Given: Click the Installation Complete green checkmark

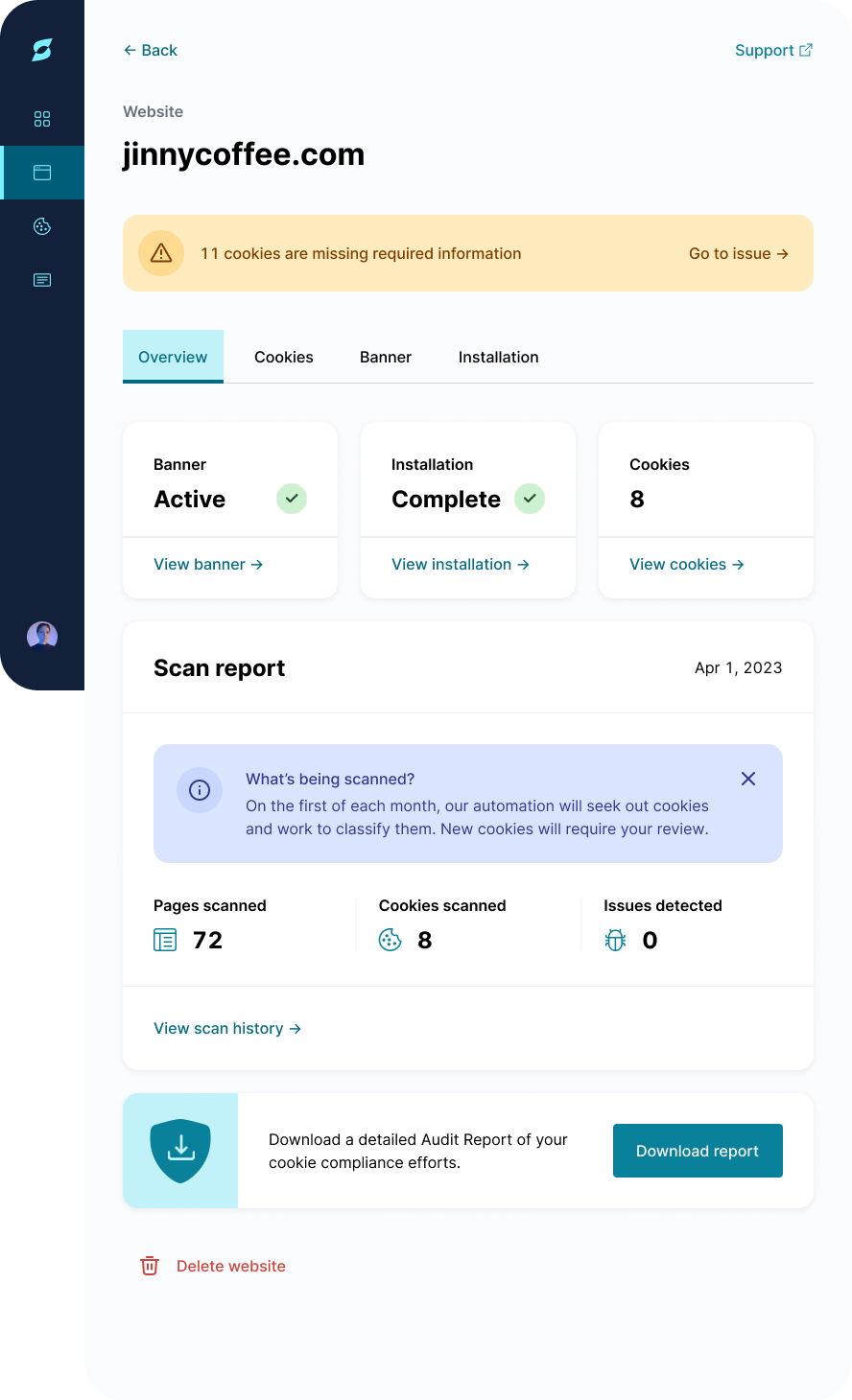Looking at the screenshot, I should [x=530, y=499].
